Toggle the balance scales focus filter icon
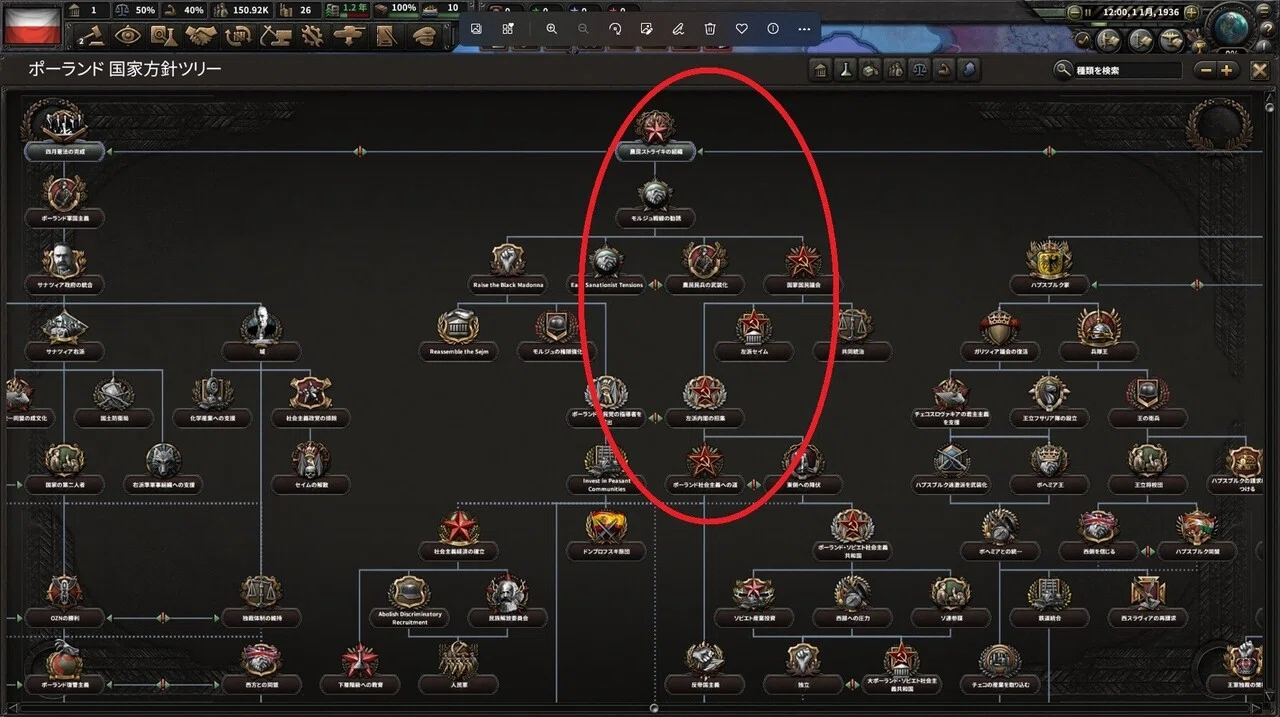The width and height of the screenshot is (1280, 717). pos(920,70)
